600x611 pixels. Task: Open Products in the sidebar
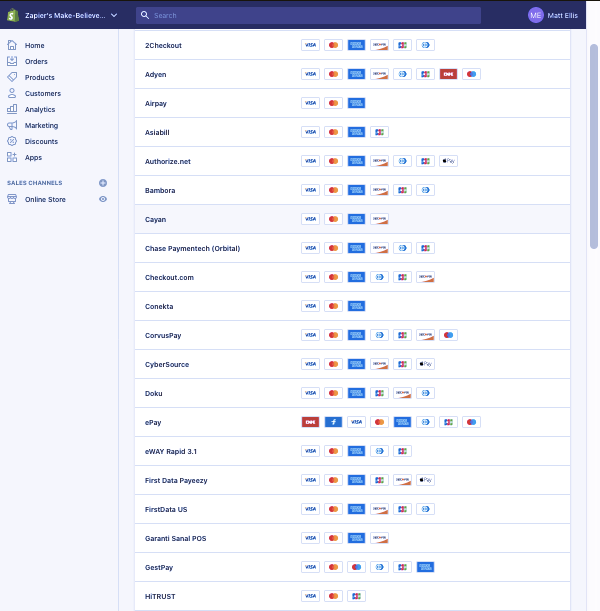[x=40, y=78]
